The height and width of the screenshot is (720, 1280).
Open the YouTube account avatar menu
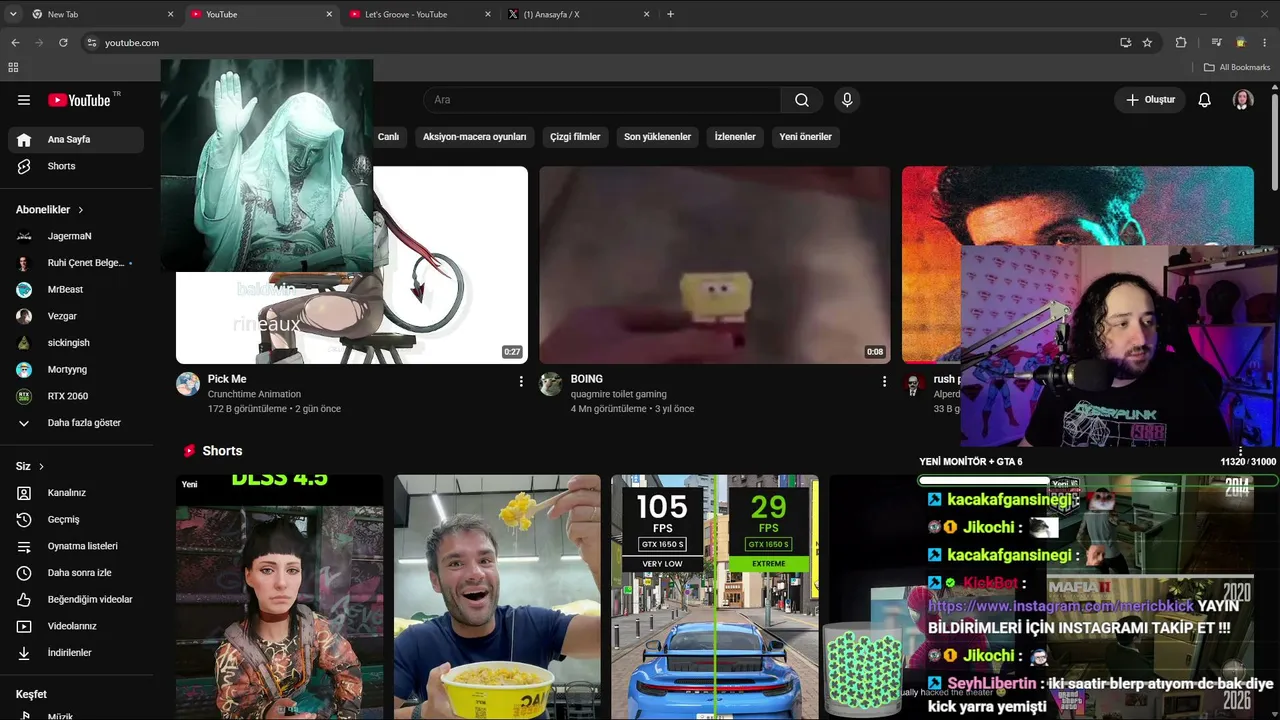[x=1243, y=100]
